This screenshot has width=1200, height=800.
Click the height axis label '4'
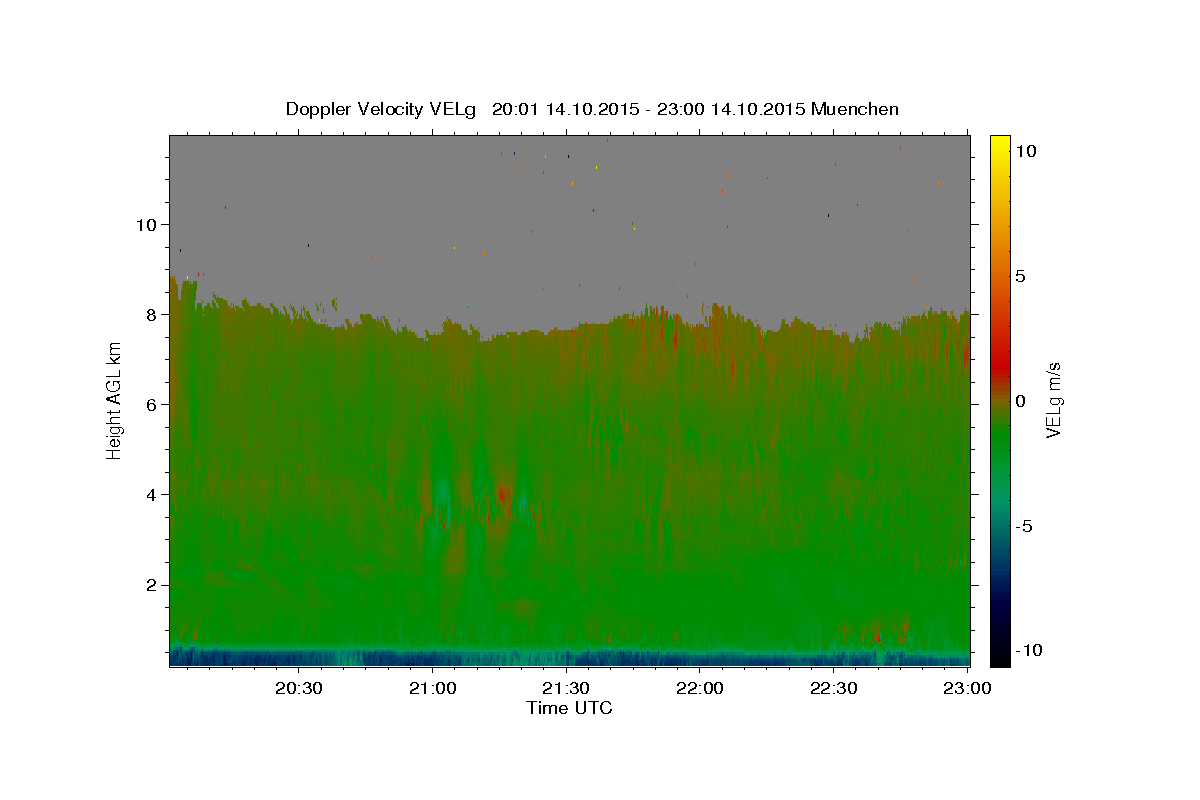point(152,494)
